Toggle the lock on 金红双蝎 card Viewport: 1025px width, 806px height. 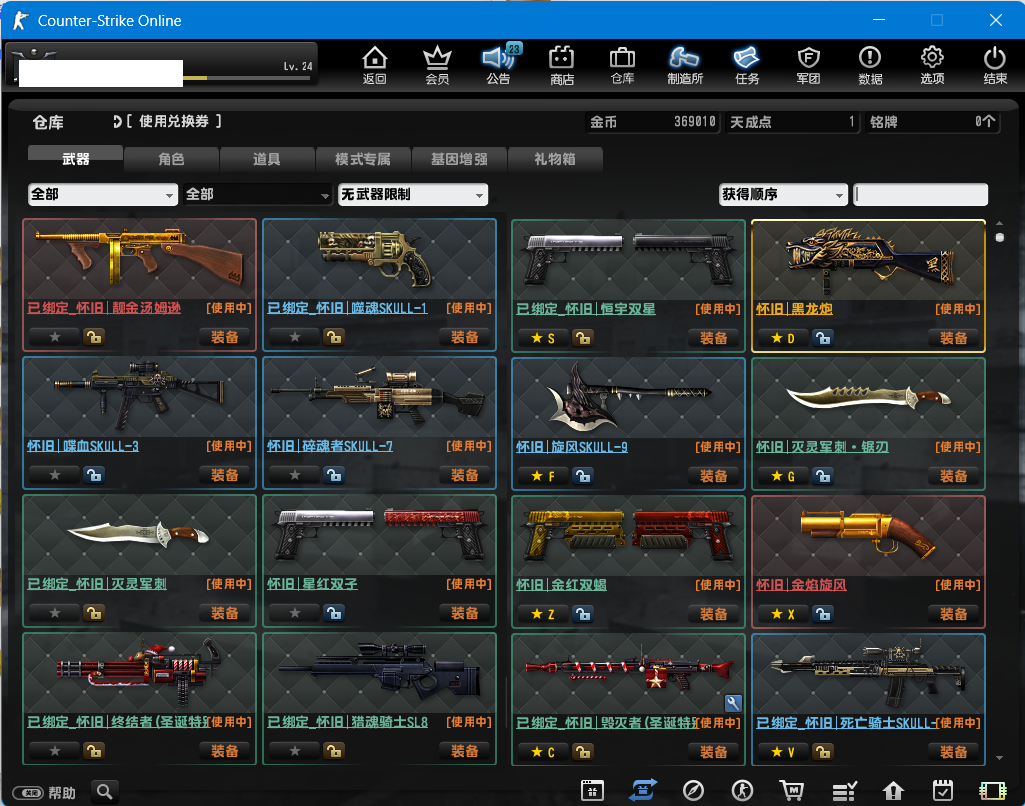tap(583, 614)
